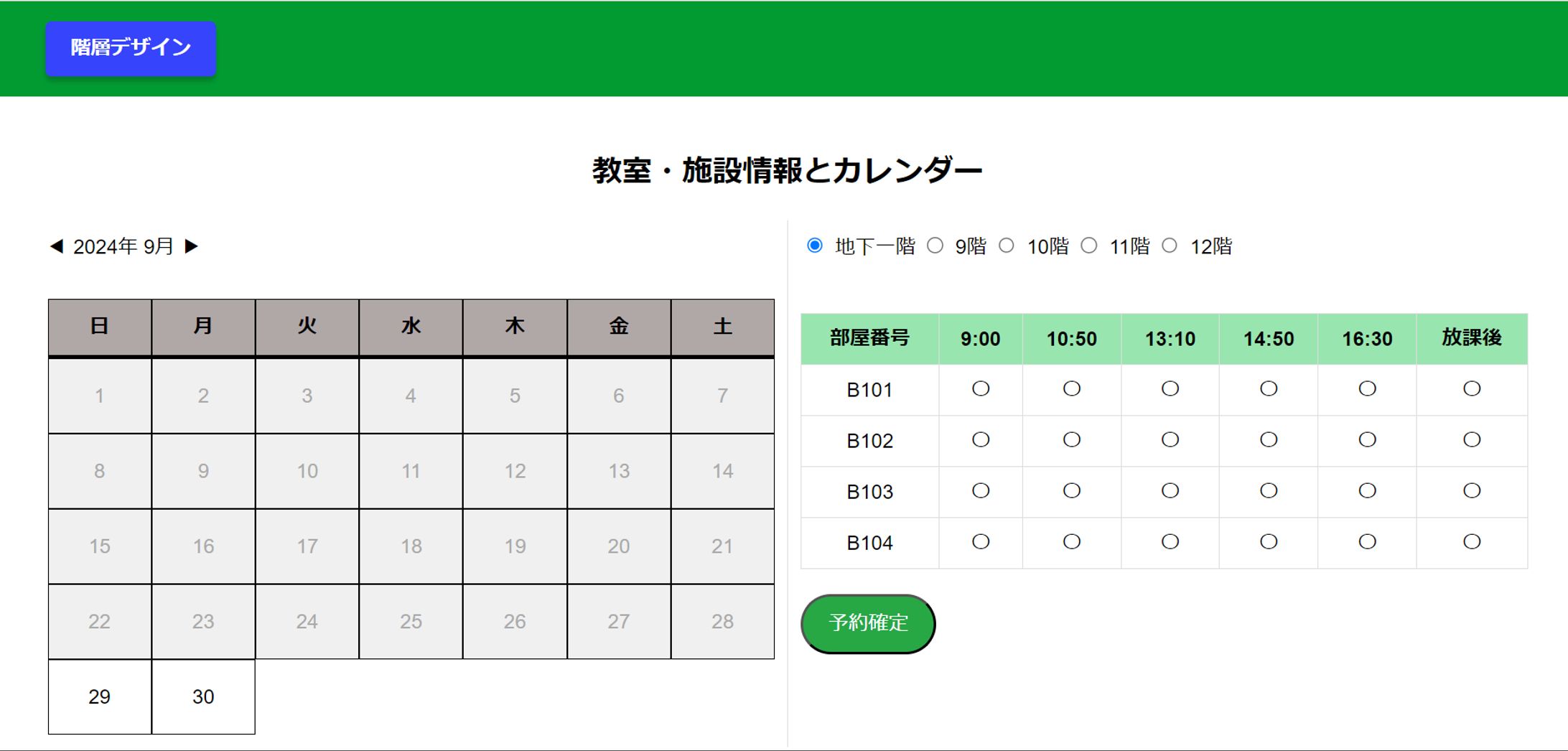
Task: Select B101 at 9:00 slot
Action: 980,388
